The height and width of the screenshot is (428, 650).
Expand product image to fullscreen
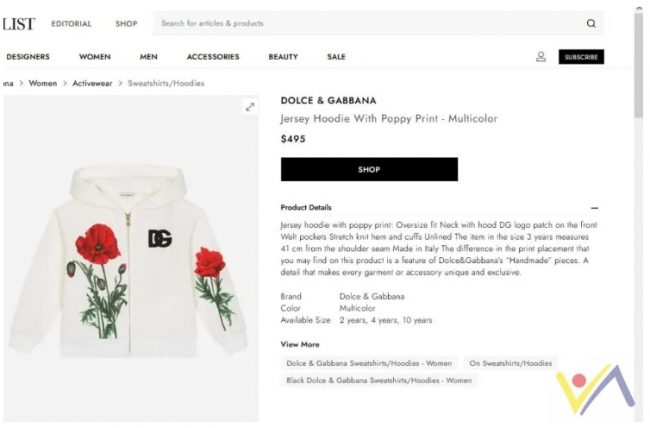click(250, 107)
